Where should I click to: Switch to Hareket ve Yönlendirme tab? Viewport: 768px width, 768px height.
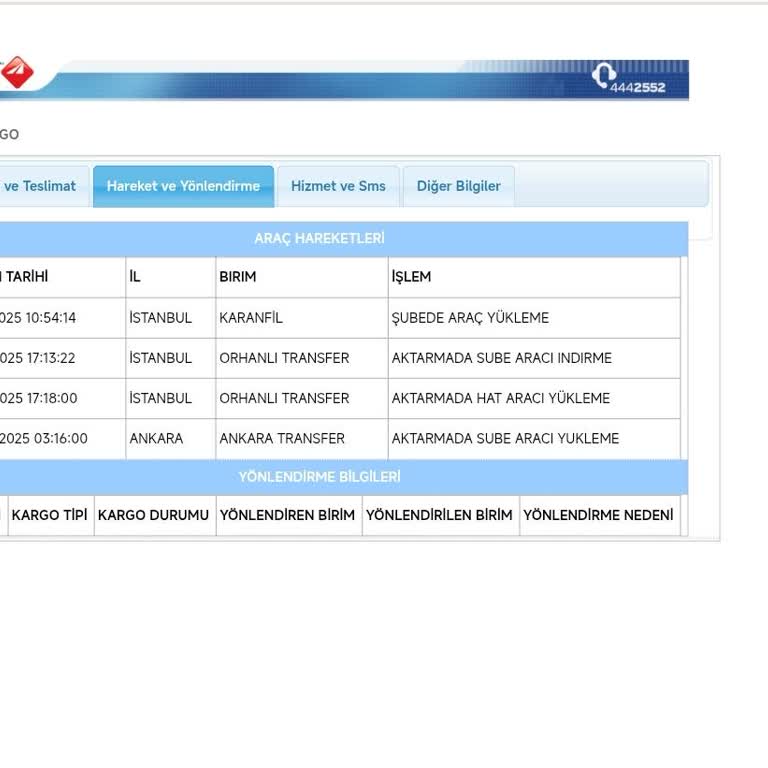pos(183,187)
